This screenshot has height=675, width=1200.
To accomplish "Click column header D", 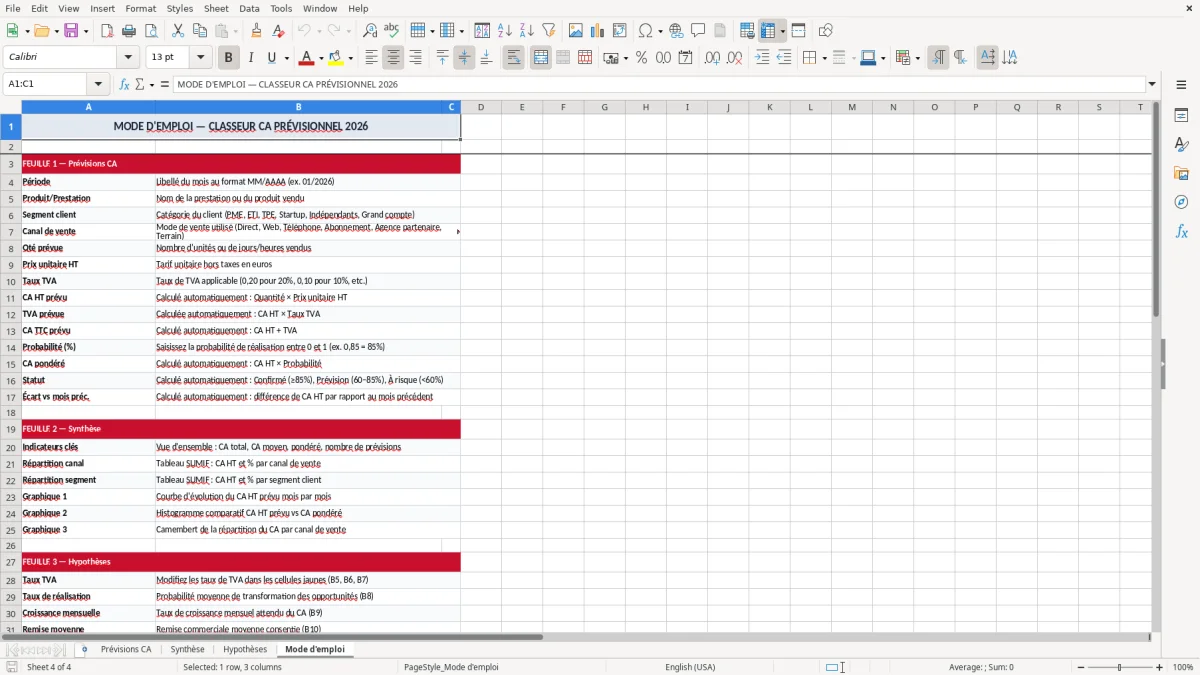I will point(481,107).
